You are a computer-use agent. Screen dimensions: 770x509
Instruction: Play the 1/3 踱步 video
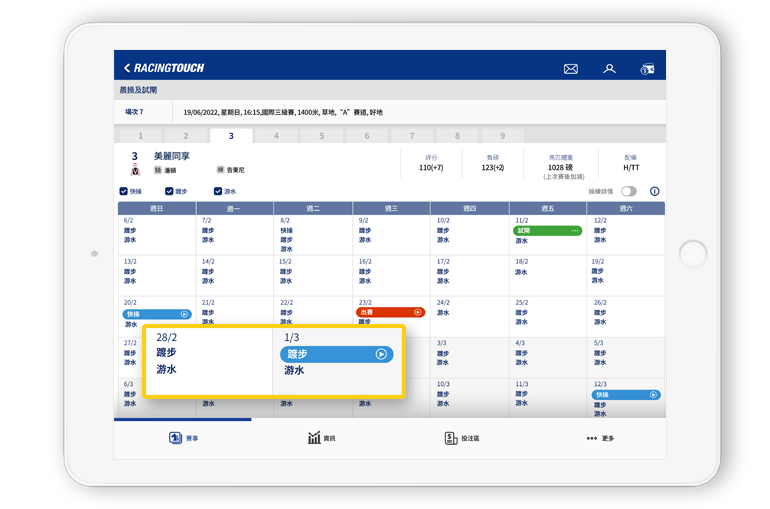coord(381,354)
